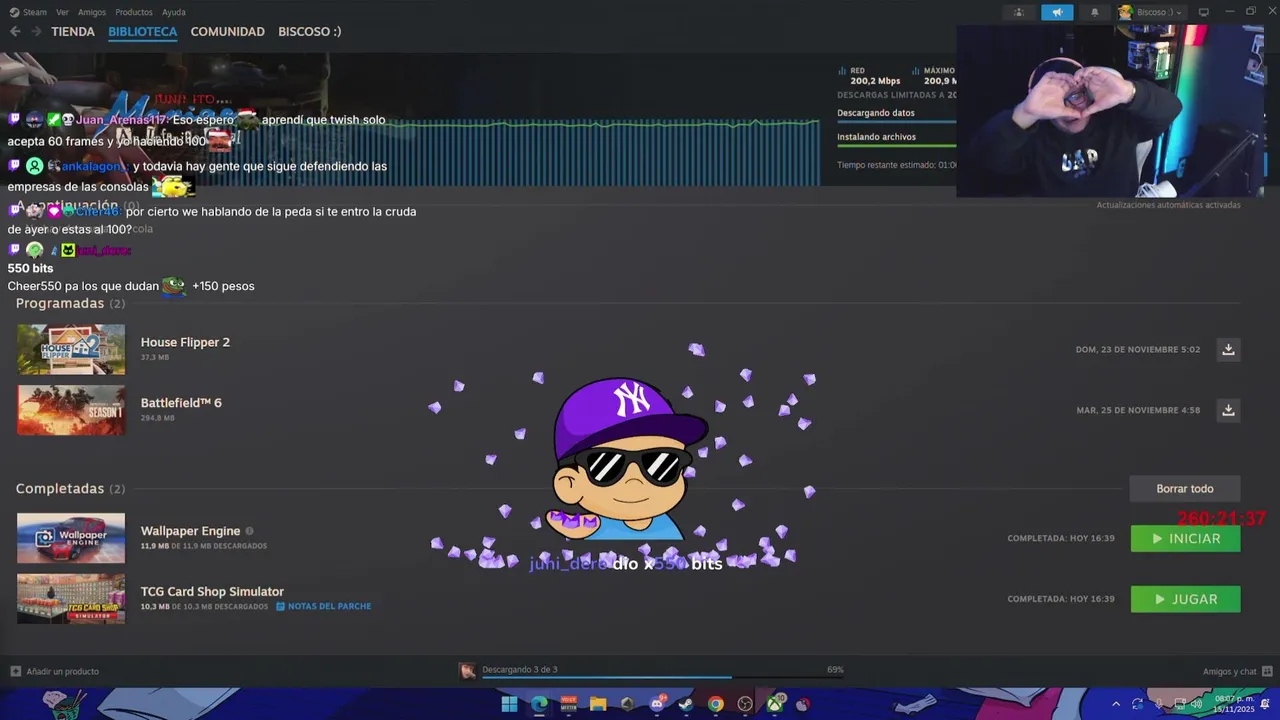Download House Flipper 2 update now
1280x720 pixels.
[x=1228, y=349]
